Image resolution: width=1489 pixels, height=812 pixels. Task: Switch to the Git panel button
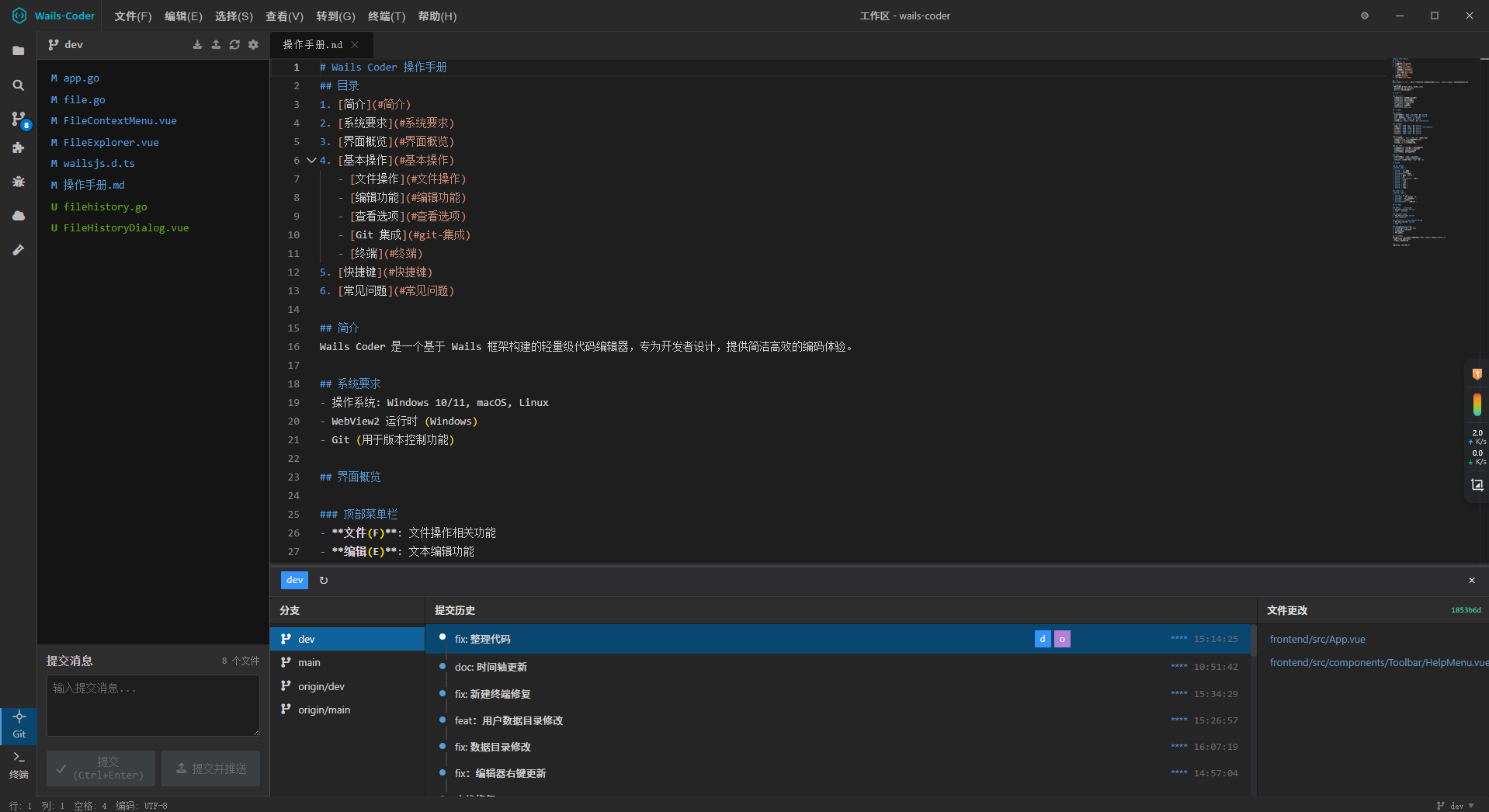click(x=19, y=725)
